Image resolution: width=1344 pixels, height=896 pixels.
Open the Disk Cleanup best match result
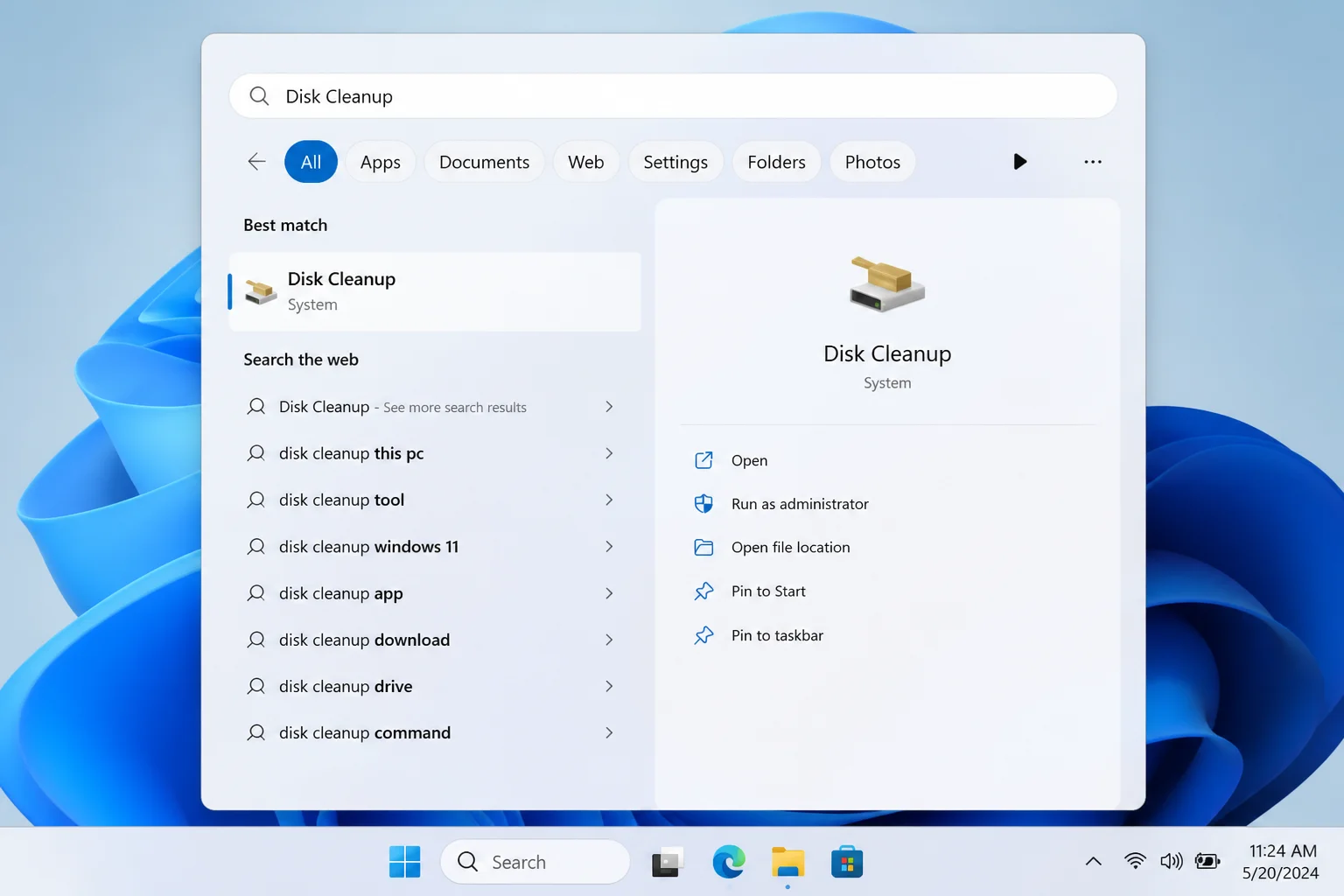coord(435,291)
